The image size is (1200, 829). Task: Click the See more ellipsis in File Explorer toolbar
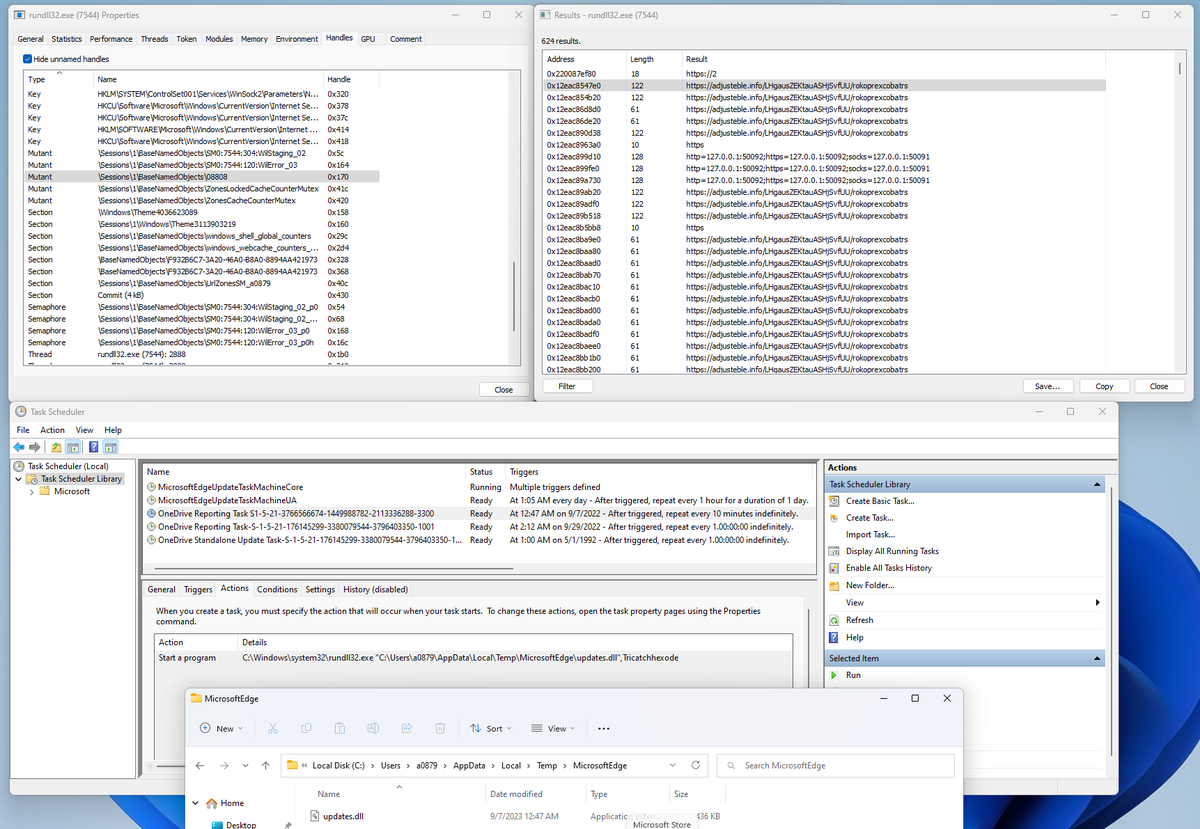click(603, 728)
